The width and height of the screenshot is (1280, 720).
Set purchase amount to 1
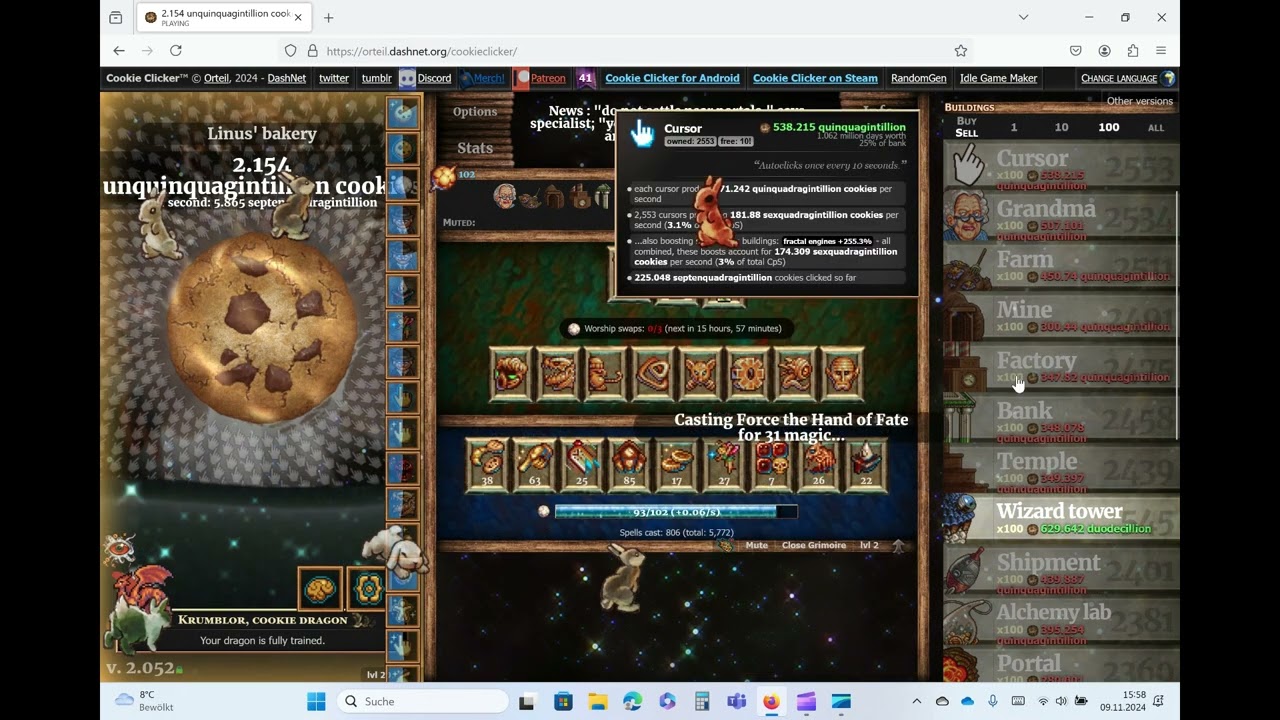pyautogui.click(x=1014, y=127)
